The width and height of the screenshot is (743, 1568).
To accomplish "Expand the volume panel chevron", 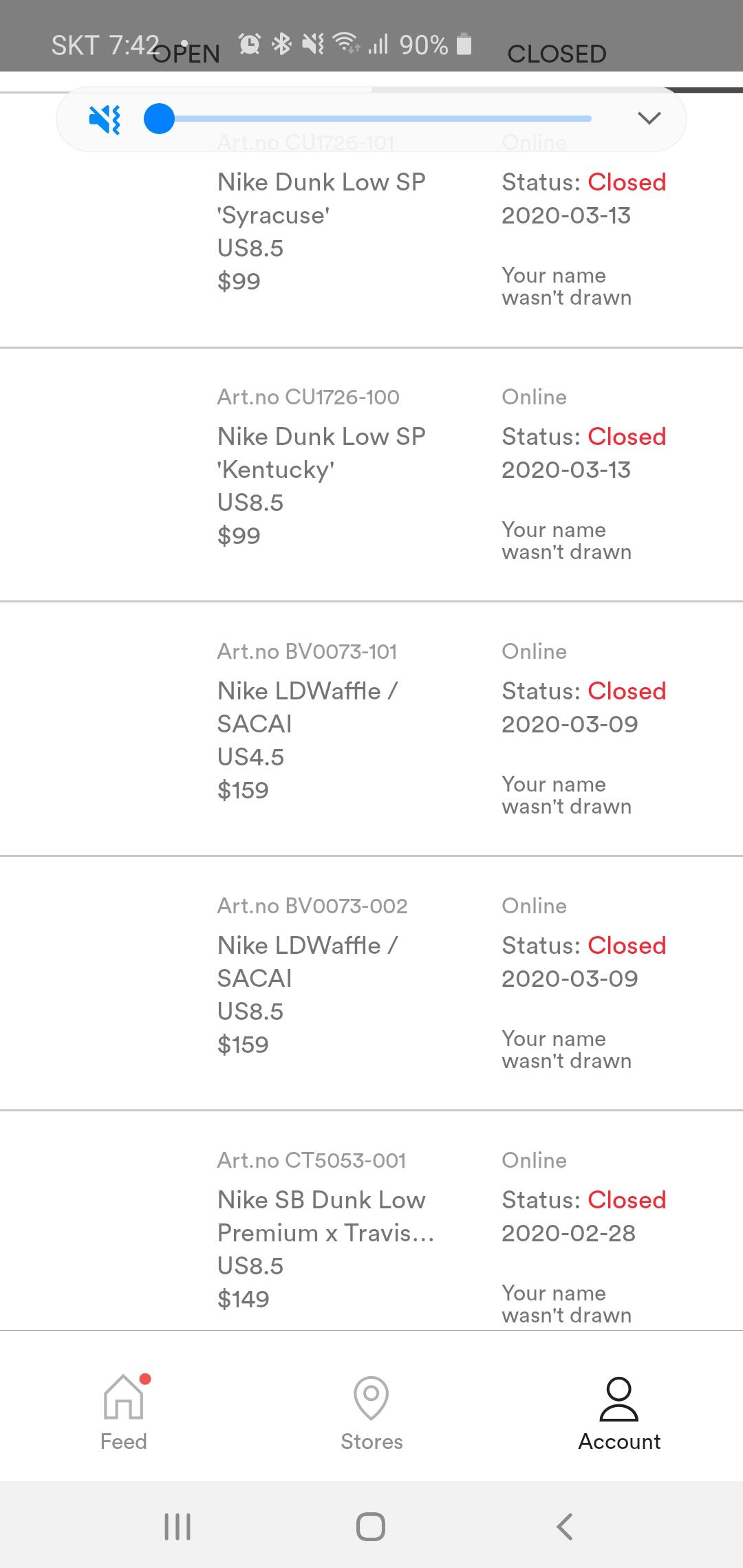I will (x=649, y=118).
